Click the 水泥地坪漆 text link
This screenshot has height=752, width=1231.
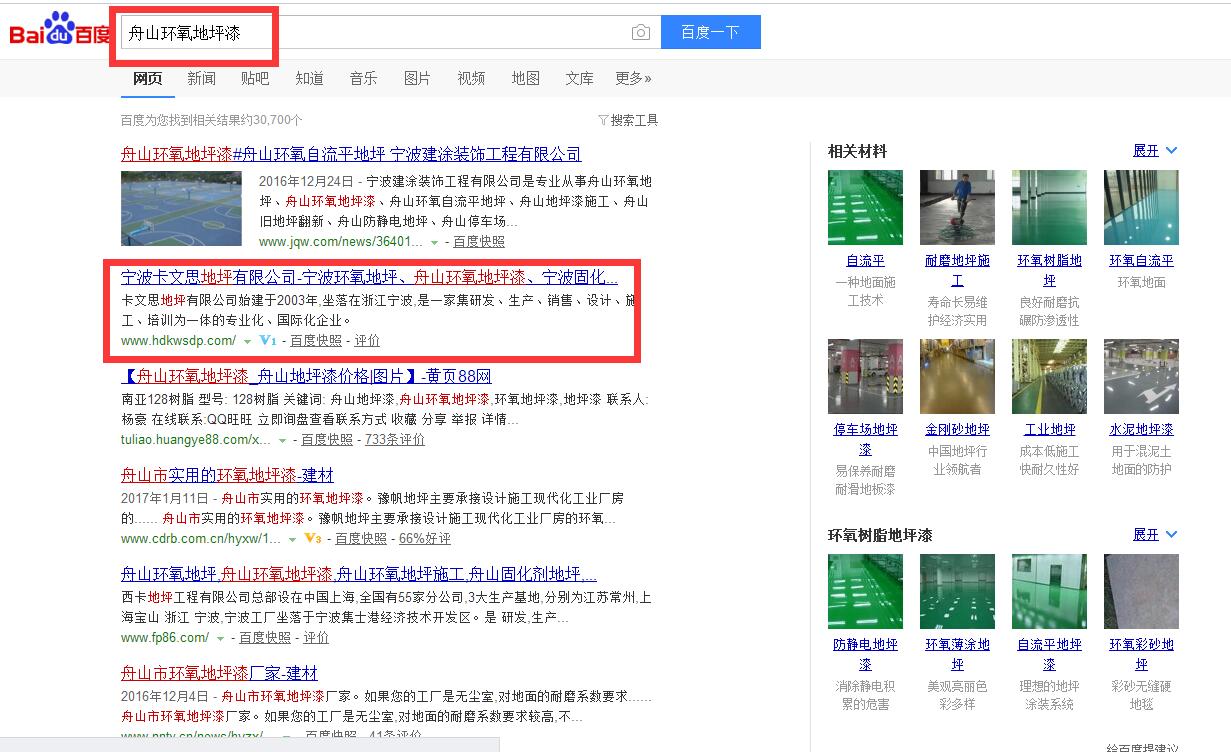1141,430
